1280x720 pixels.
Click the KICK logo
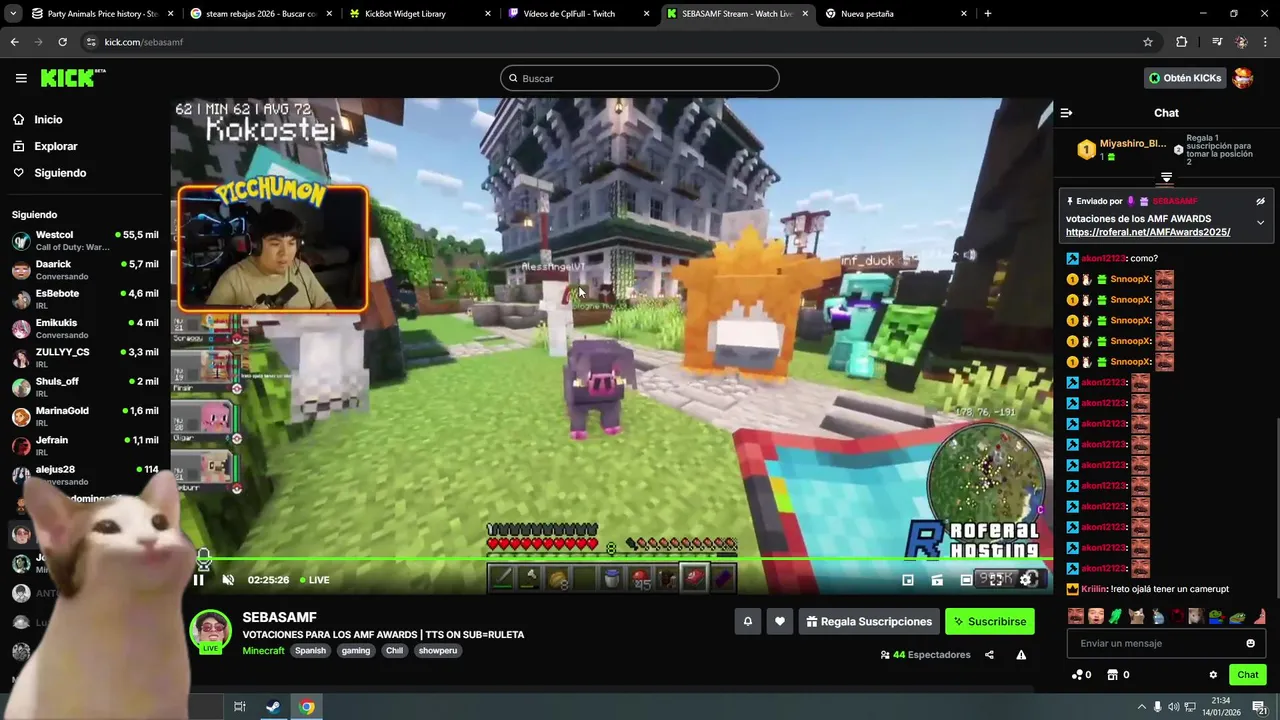point(72,78)
